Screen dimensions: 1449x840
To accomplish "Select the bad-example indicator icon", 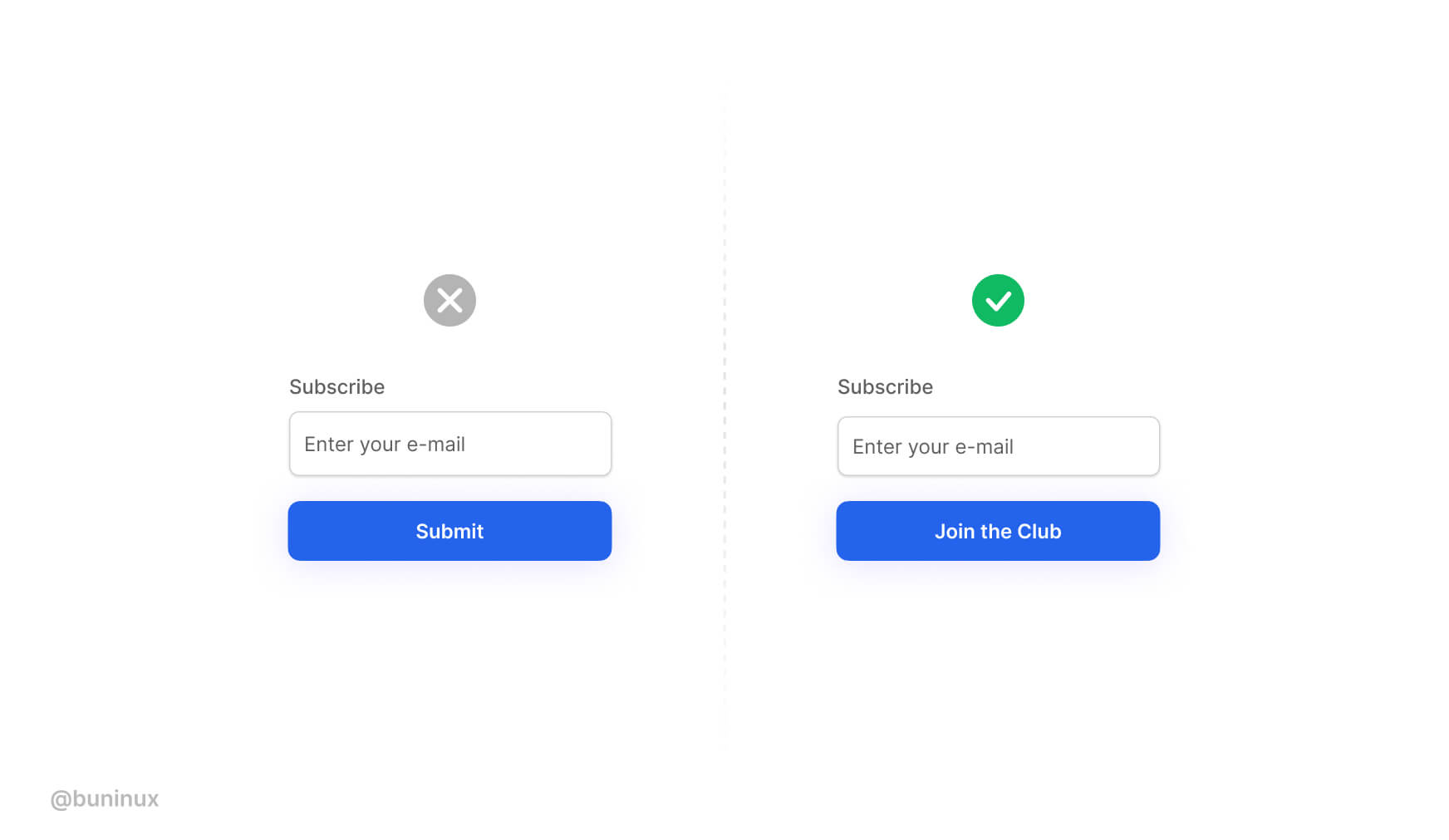I will pos(449,300).
